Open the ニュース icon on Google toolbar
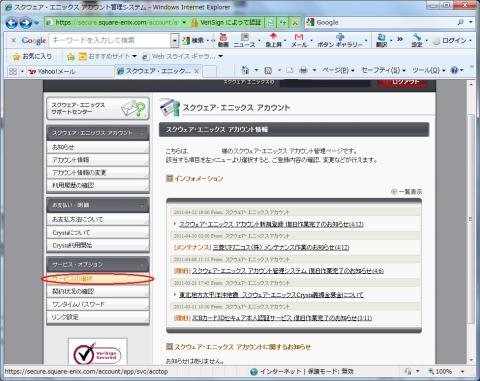Screen dimensions: 480x381 pos(244,40)
